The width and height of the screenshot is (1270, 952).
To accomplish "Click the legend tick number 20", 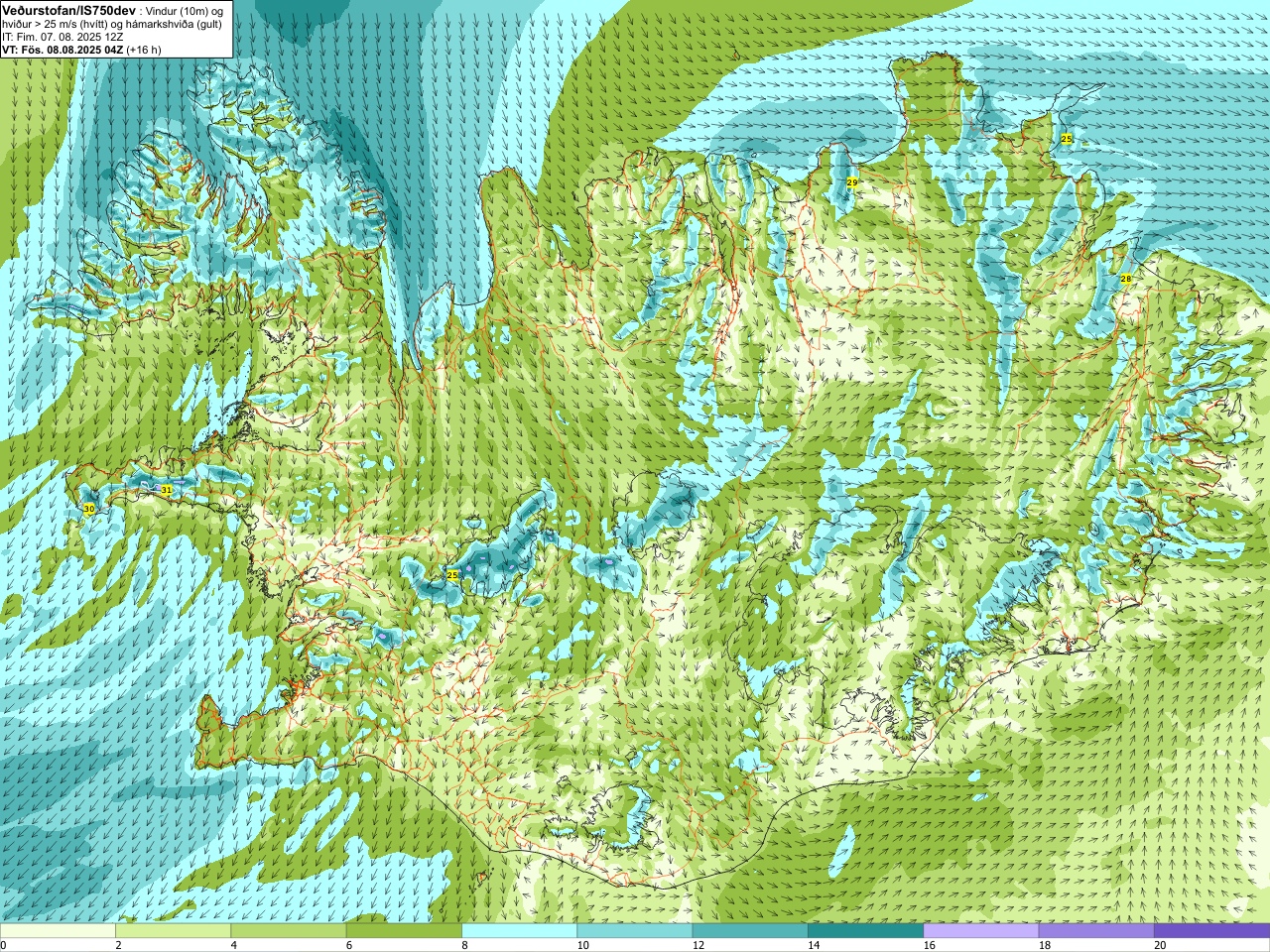I will [x=1160, y=945].
